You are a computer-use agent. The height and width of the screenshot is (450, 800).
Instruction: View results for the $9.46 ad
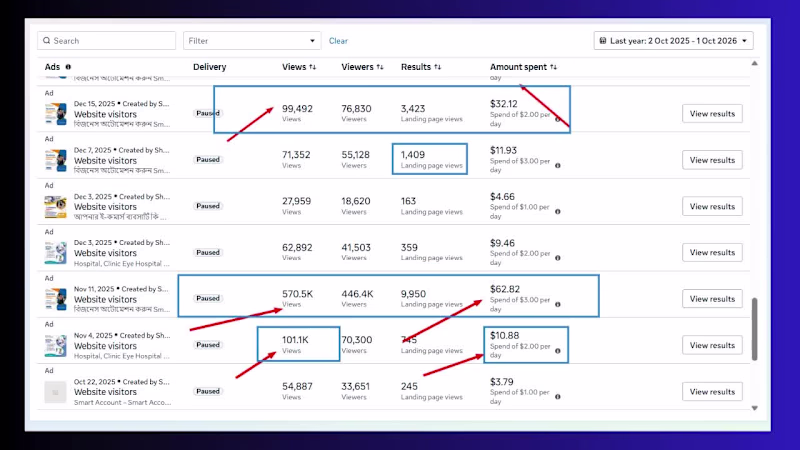click(x=712, y=253)
